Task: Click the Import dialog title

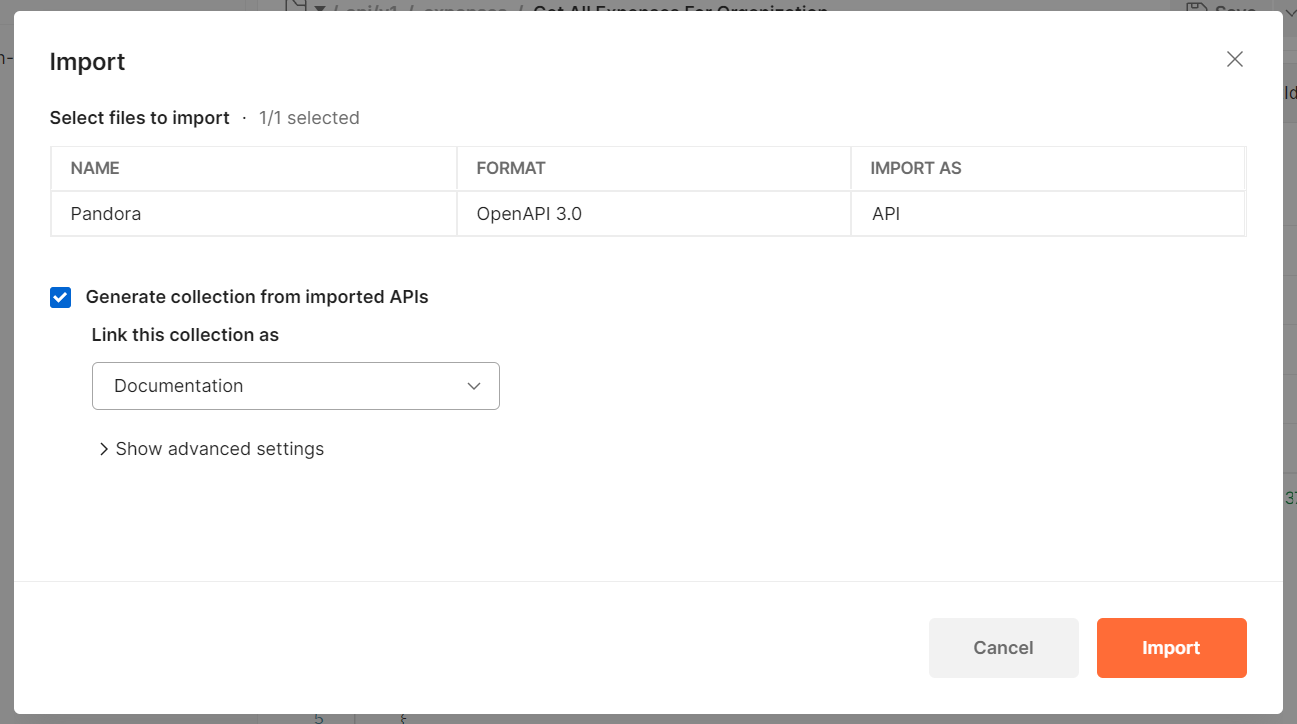Action: tap(87, 62)
